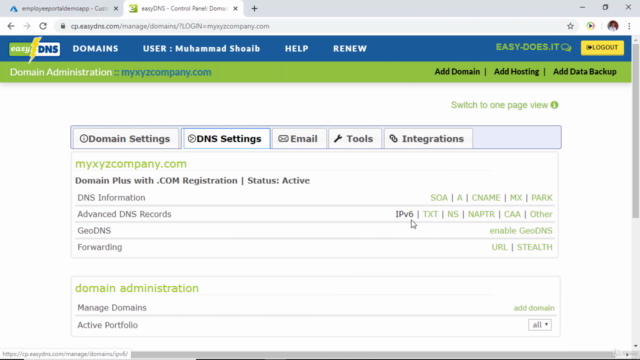Click Add Data Backup link
This screenshot has height=360, width=640.
584,72
